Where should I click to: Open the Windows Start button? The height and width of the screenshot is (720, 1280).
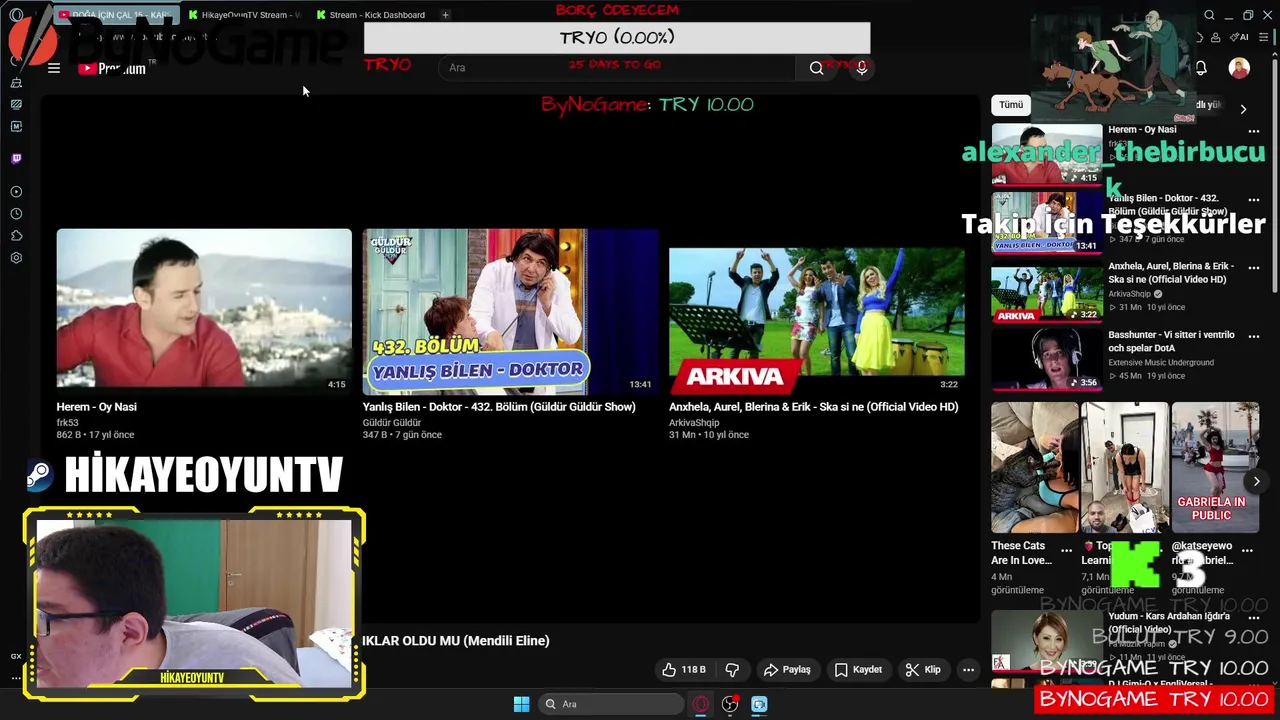click(521, 704)
